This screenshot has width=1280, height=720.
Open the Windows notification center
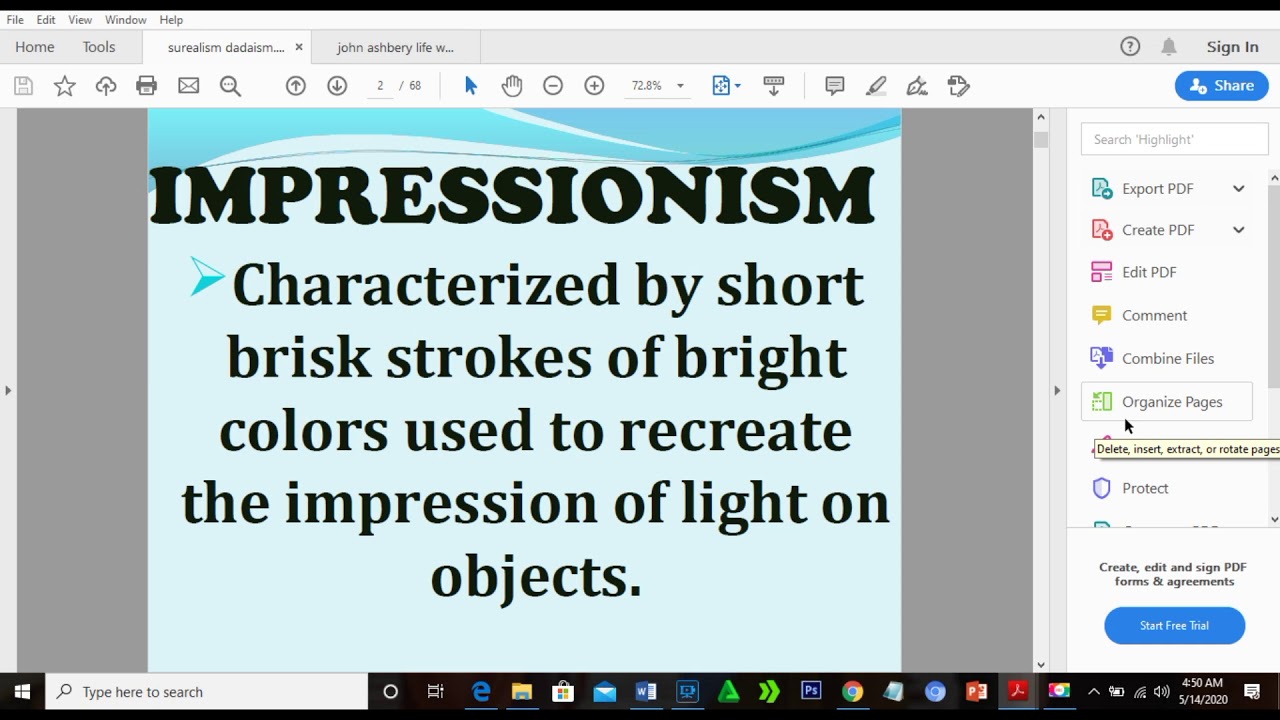(x=1252, y=691)
